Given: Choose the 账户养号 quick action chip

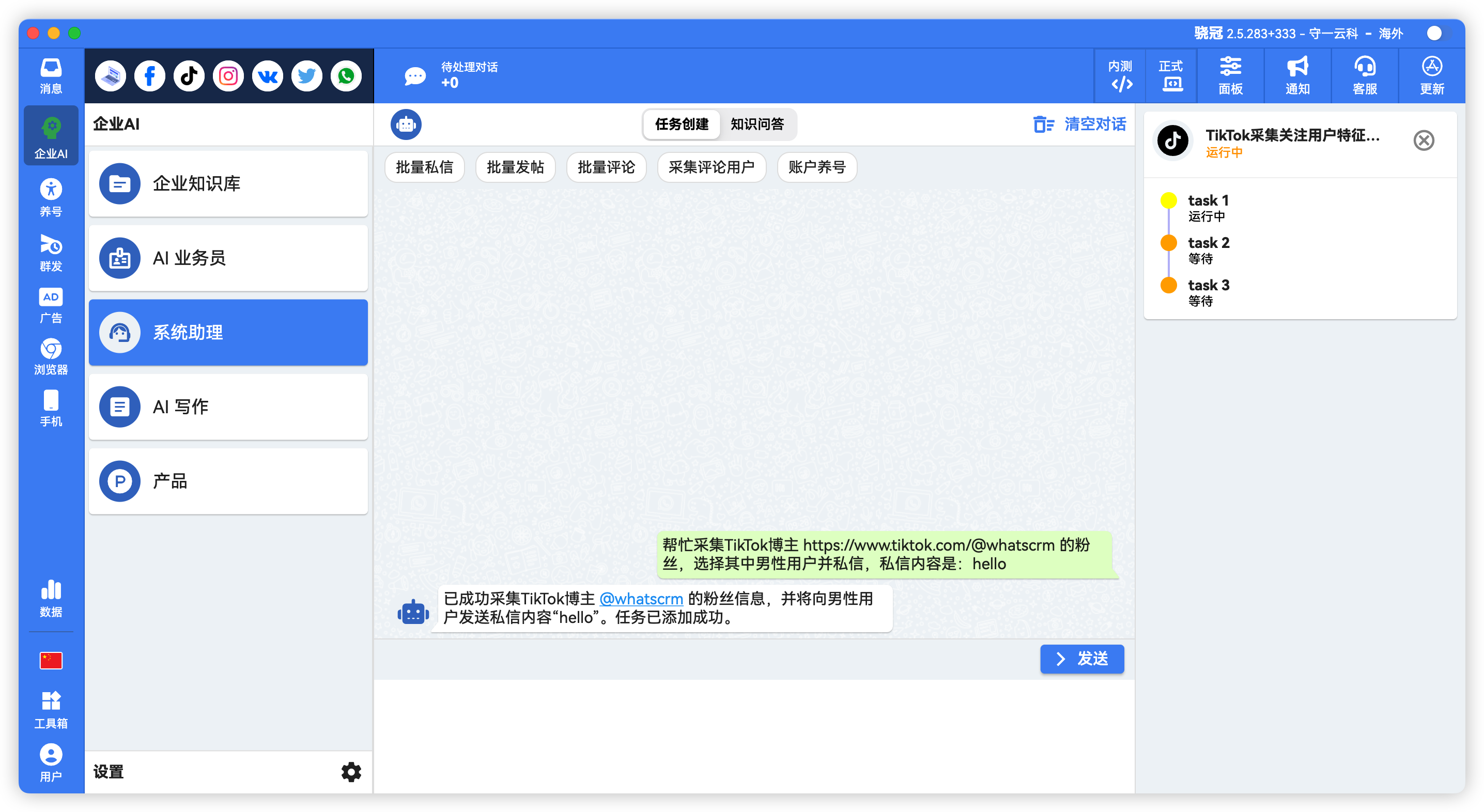Looking at the screenshot, I should 817,167.
